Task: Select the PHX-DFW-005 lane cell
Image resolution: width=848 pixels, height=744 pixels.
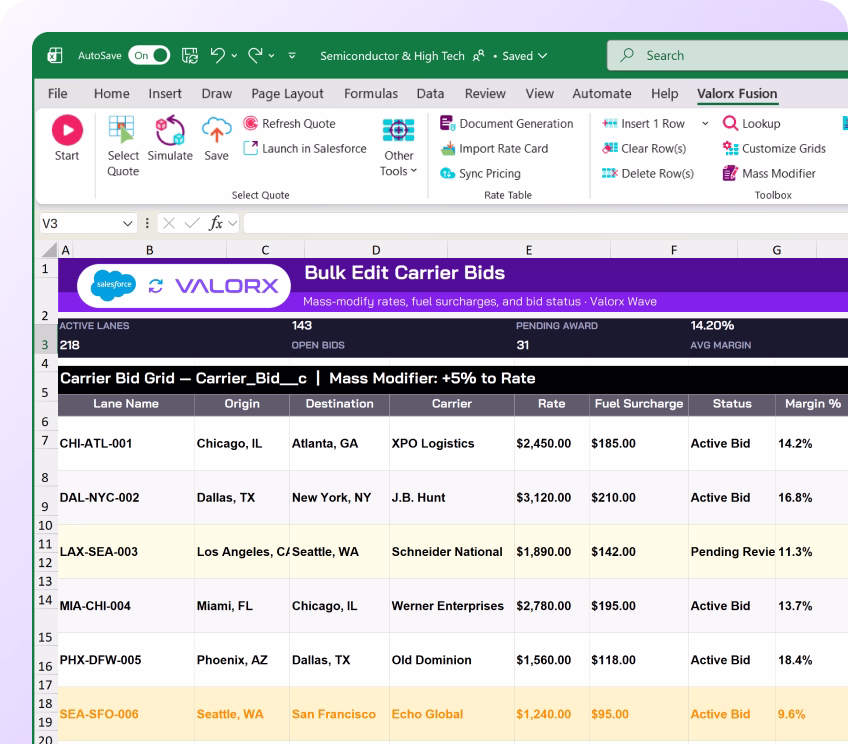Action: pyautogui.click(x=126, y=660)
